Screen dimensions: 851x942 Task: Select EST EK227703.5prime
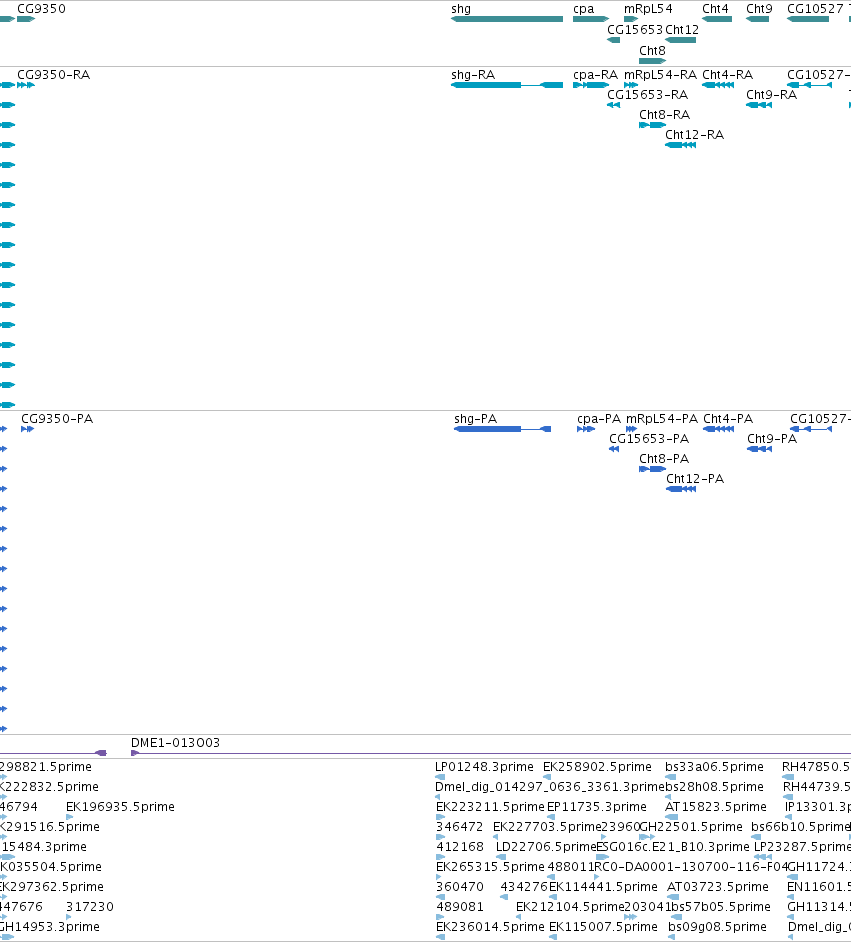(547, 827)
